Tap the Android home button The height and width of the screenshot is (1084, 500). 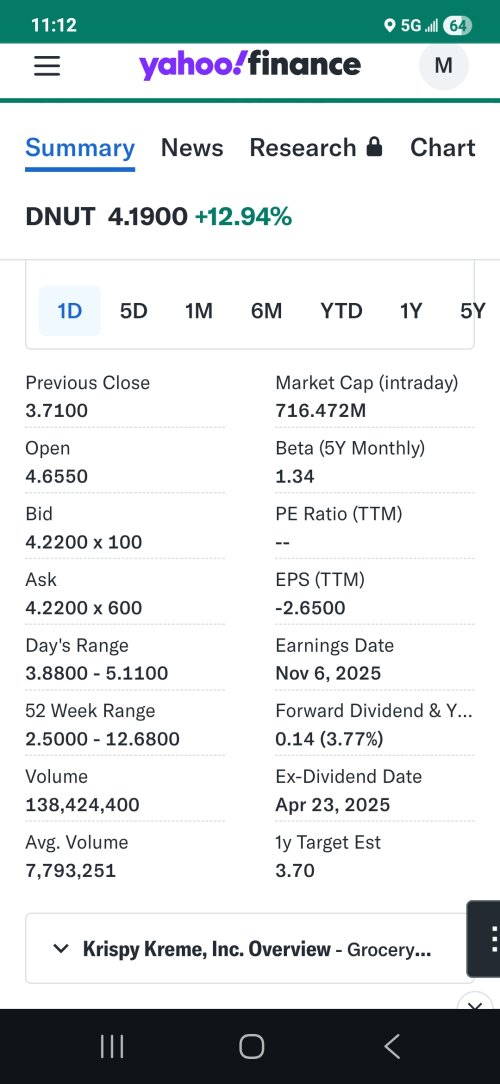[x=251, y=1047]
